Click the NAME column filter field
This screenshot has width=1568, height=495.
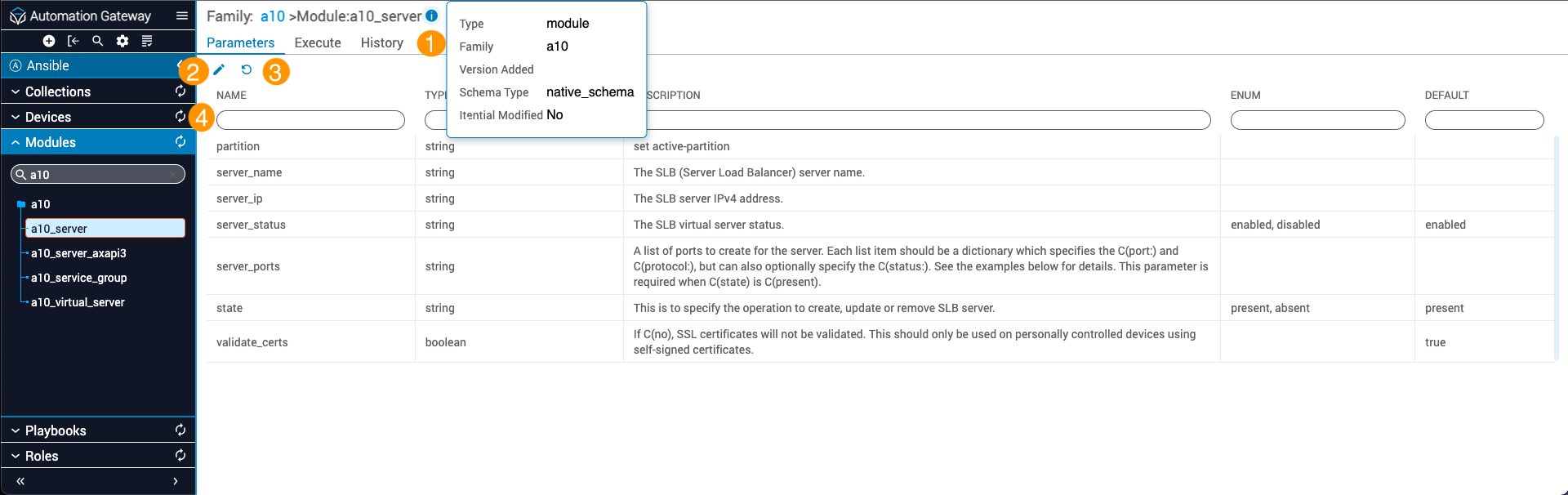tap(310, 120)
